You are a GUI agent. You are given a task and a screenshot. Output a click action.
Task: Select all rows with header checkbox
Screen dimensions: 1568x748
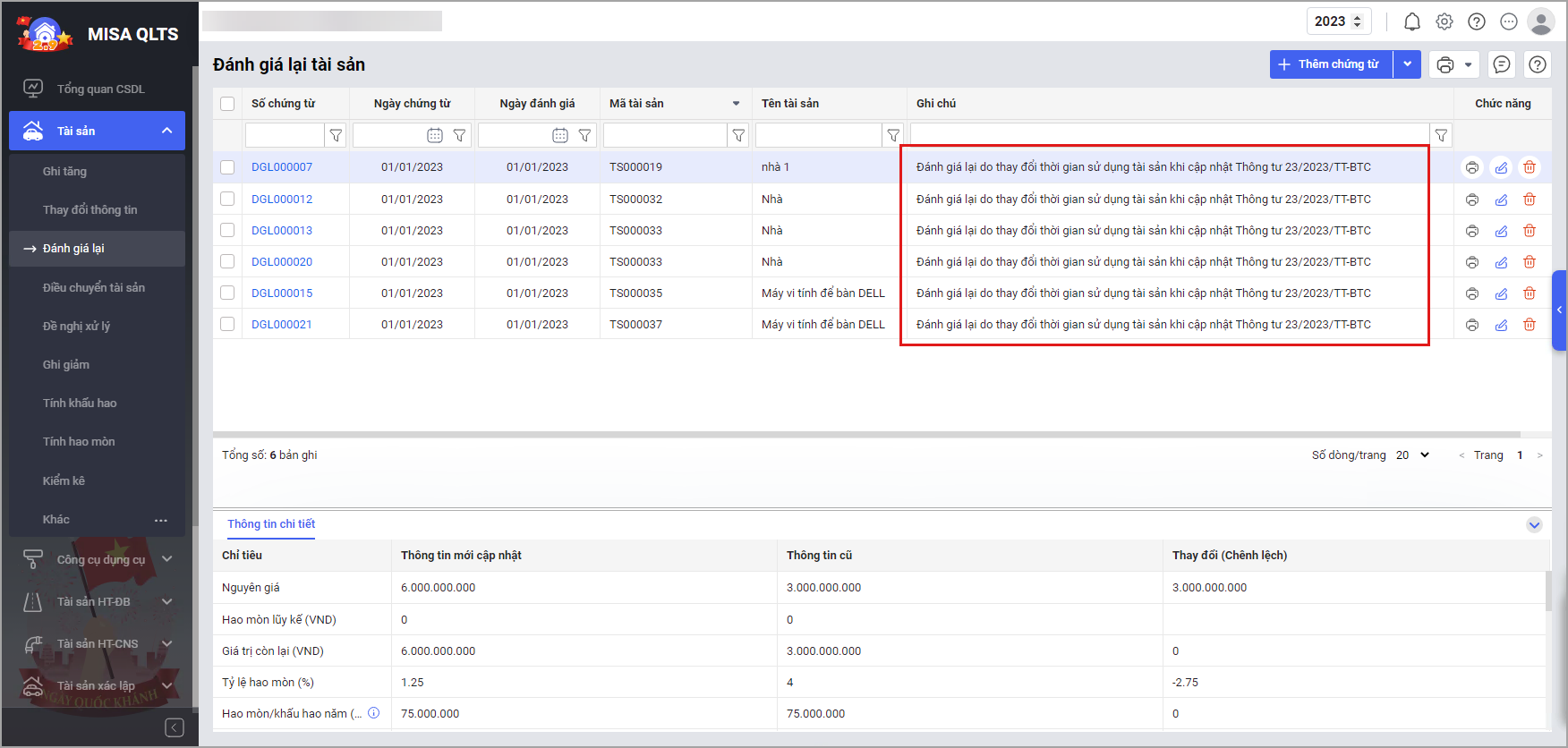point(227,104)
